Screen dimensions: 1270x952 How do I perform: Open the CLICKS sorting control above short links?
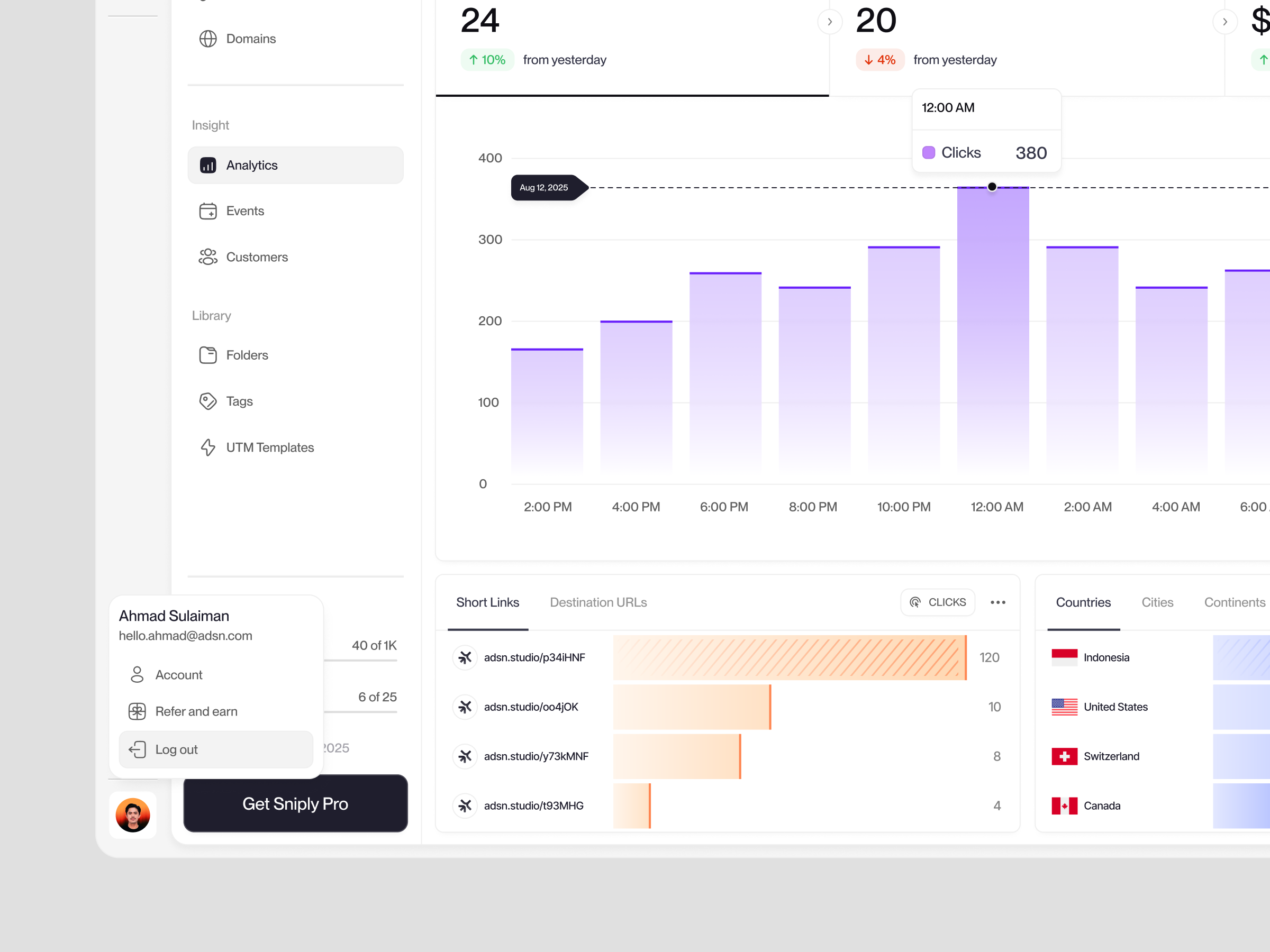point(937,602)
